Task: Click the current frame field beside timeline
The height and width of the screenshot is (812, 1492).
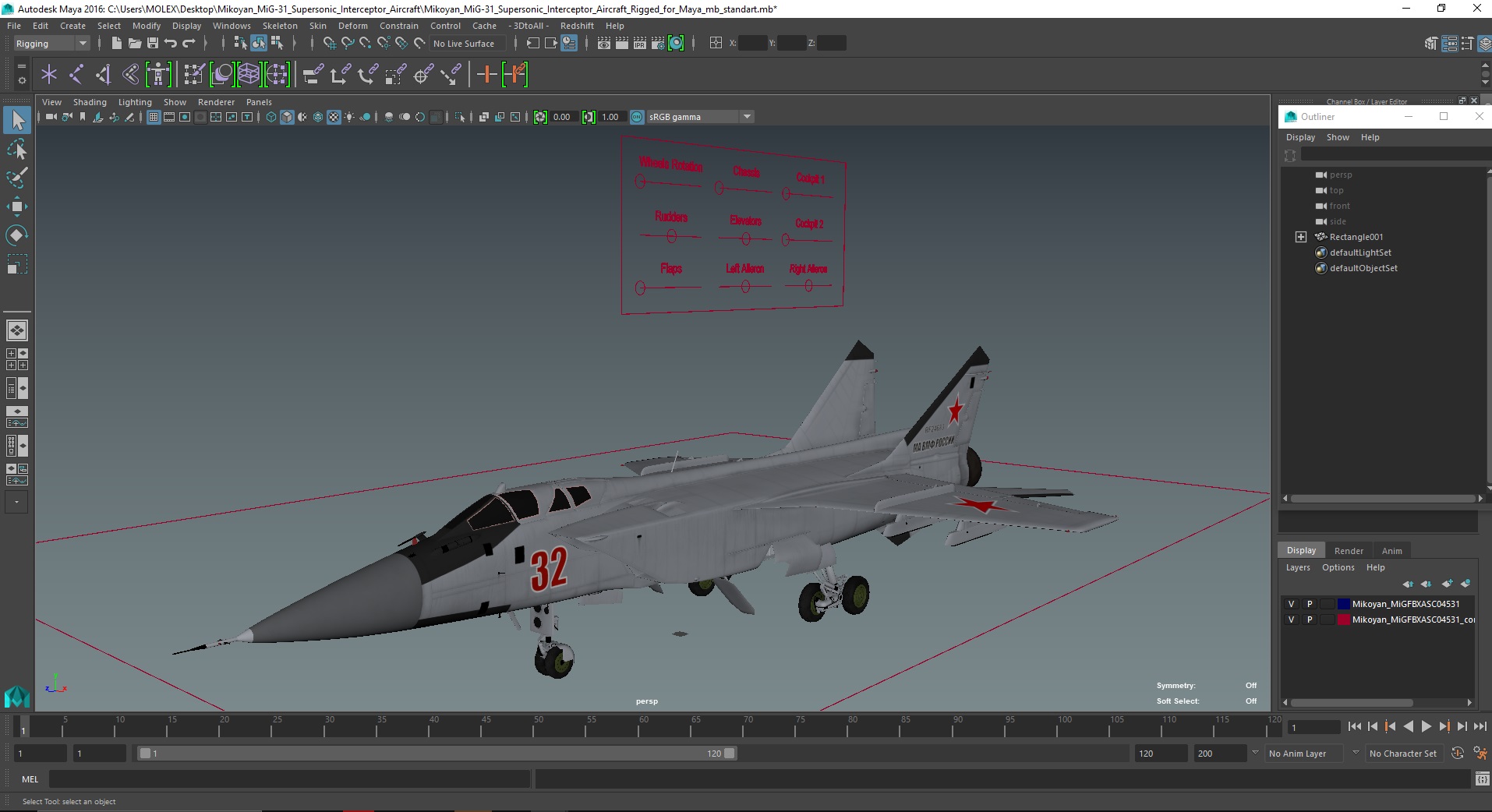Action: point(1313,728)
